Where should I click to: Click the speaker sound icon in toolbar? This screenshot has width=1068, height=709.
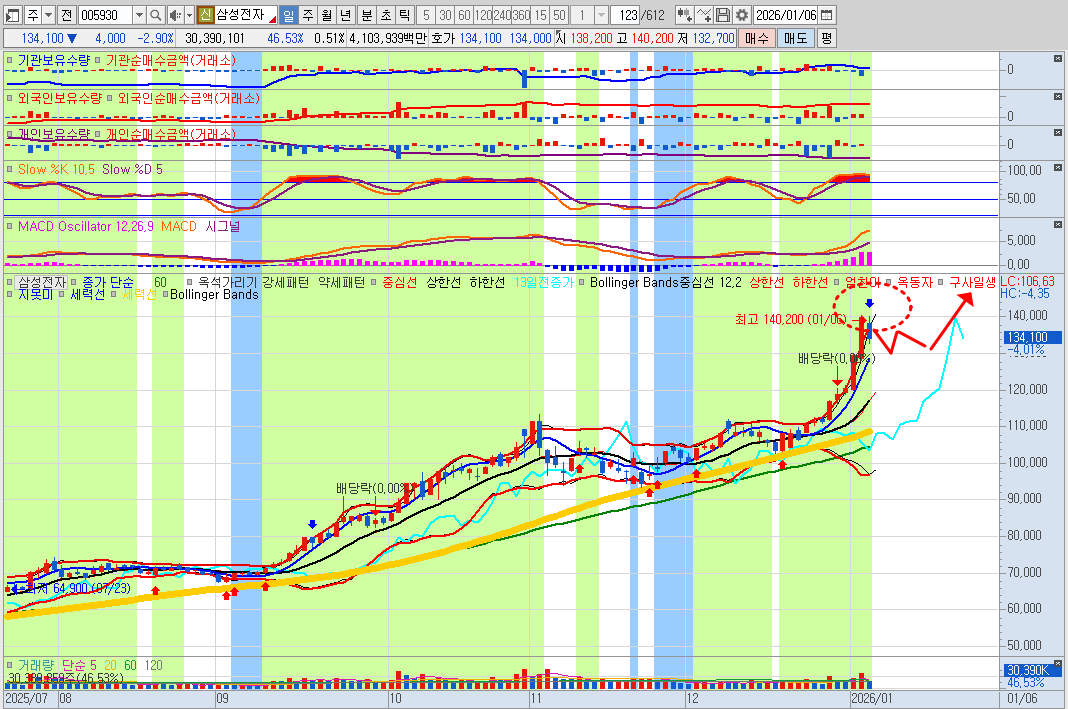175,15
